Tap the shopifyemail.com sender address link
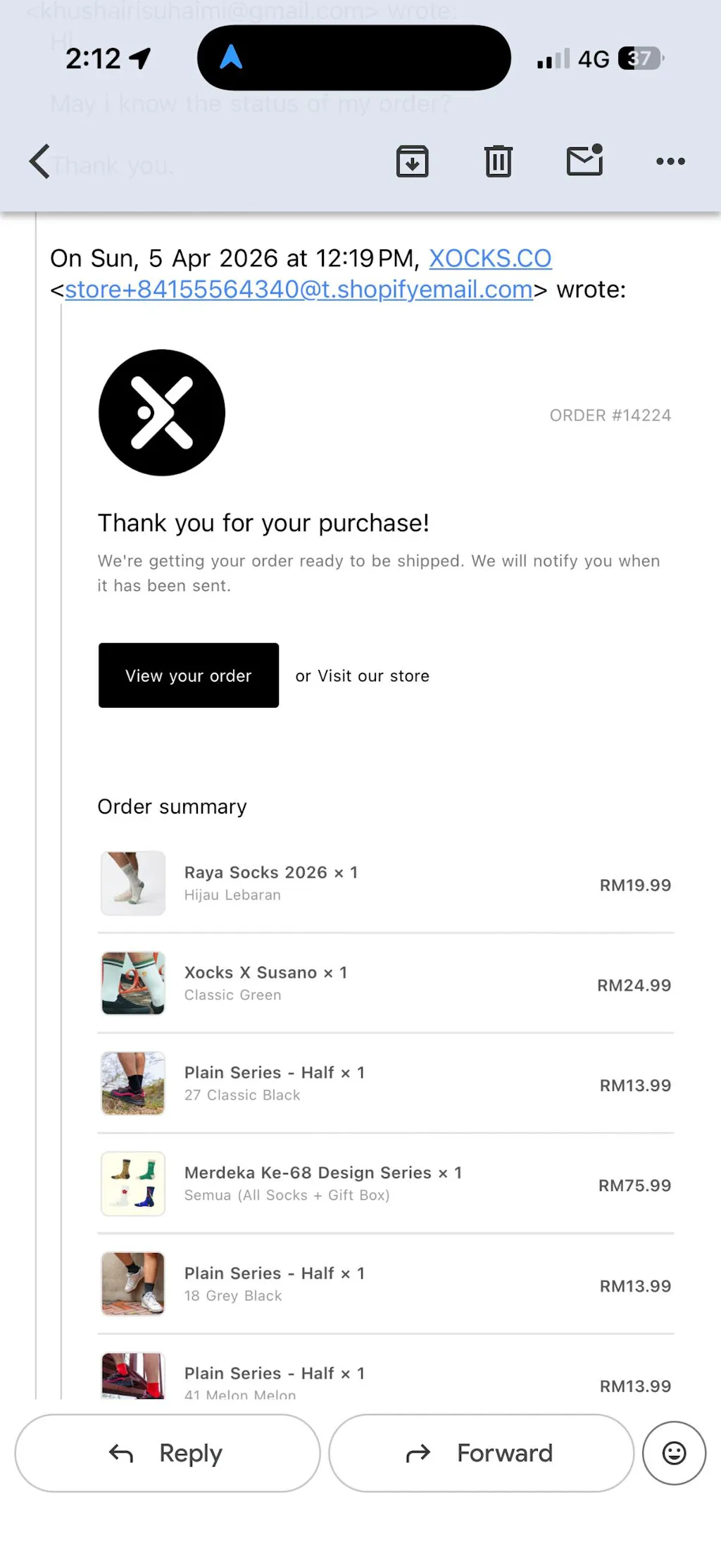 [299, 290]
